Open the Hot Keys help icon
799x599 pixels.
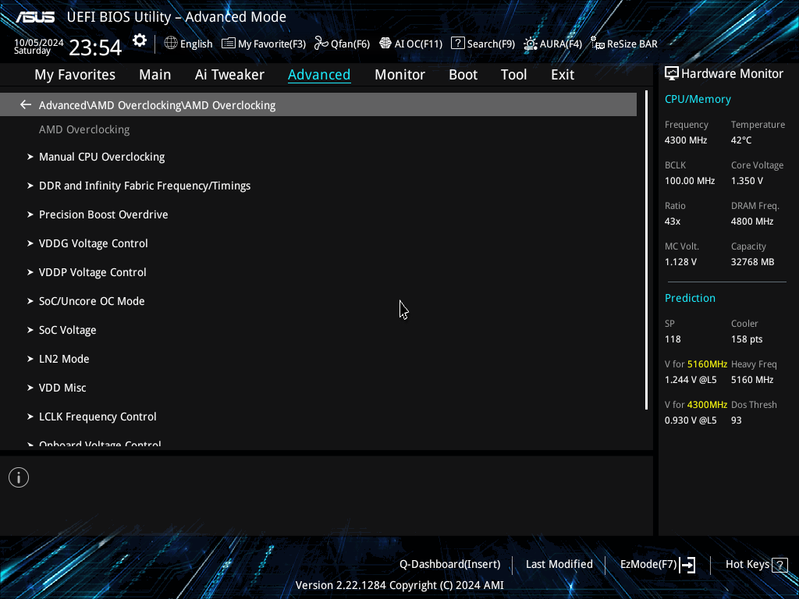coord(780,565)
